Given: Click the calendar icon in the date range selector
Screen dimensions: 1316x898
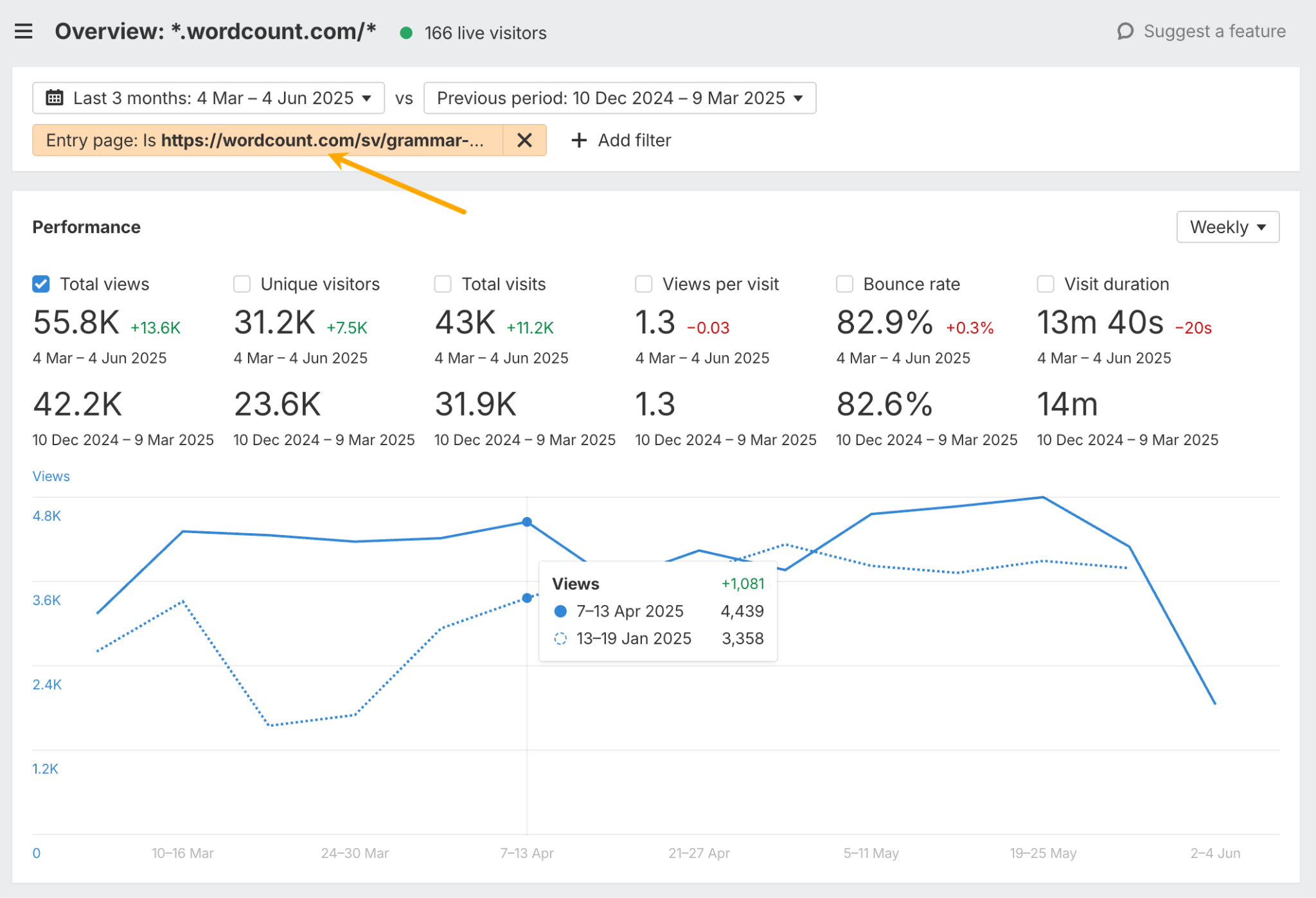Looking at the screenshot, I should [55, 98].
